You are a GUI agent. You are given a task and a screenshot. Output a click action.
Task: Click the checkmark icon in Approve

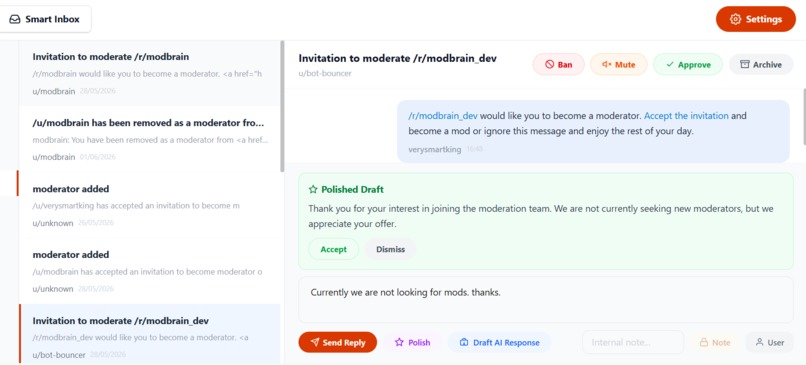[x=670, y=65]
